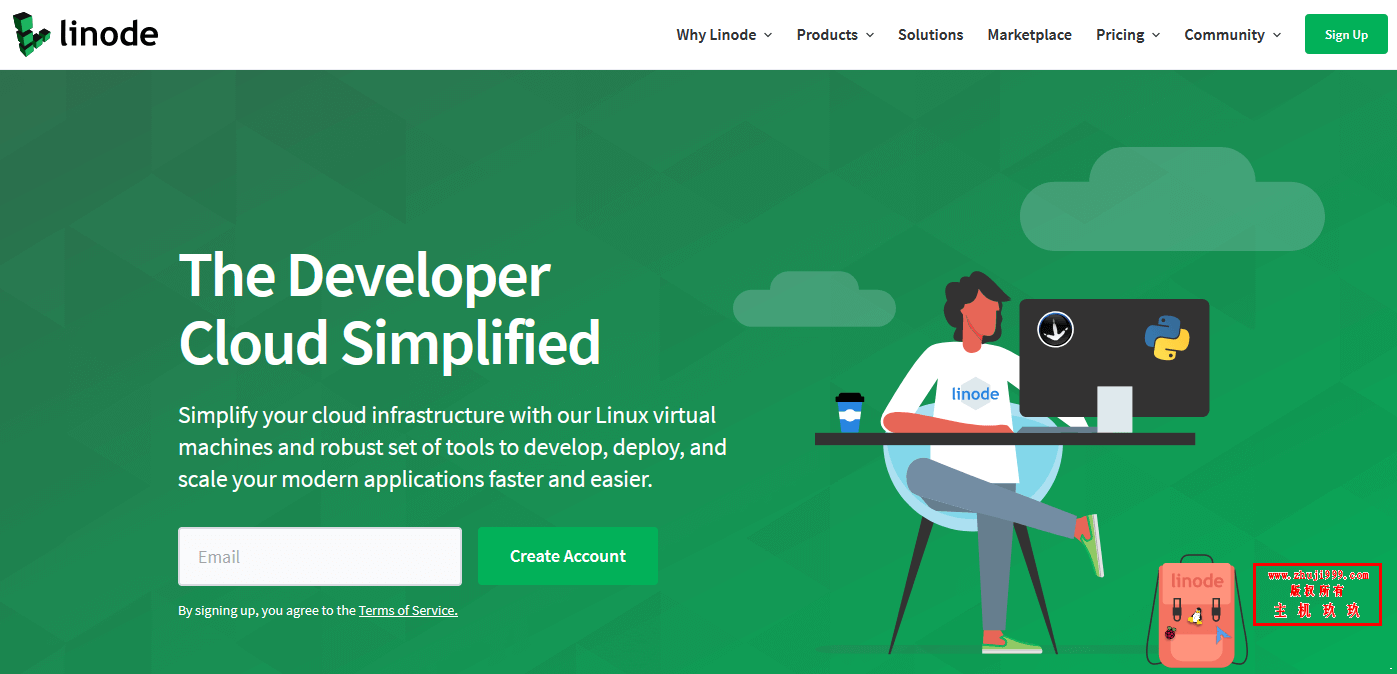
Task: Open the Products dropdown menu
Action: coord(835,35)
